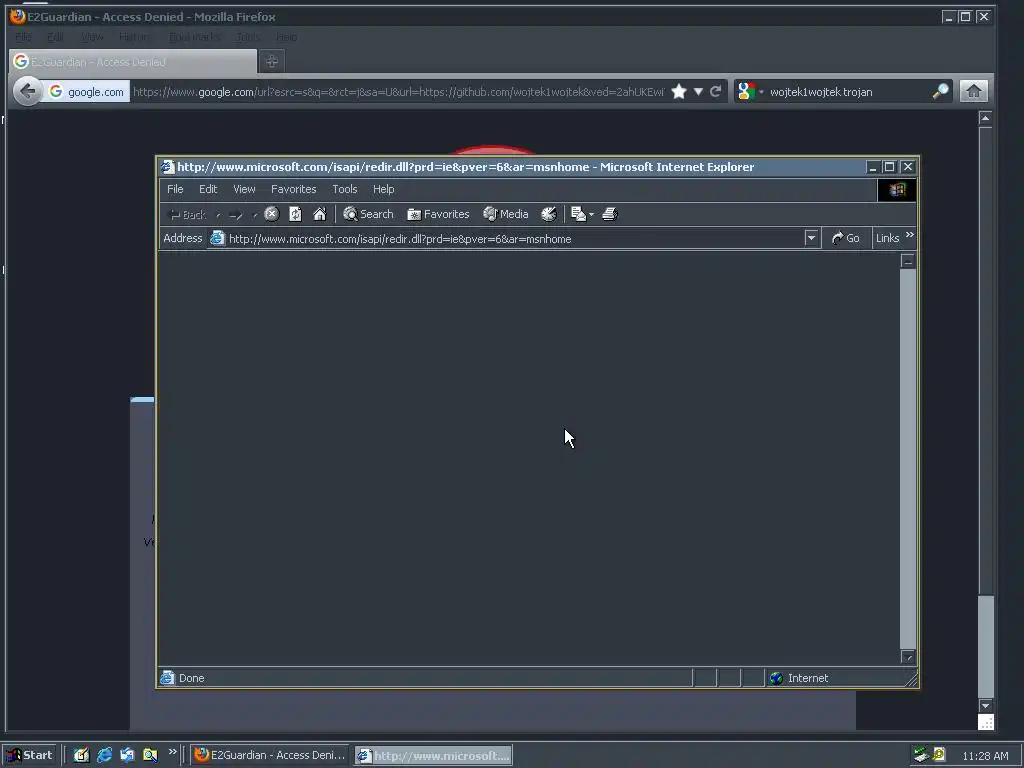Open the Search pane in Internet Explorer
Viewport: 1024px width, 768px height.
click(368, 214)
